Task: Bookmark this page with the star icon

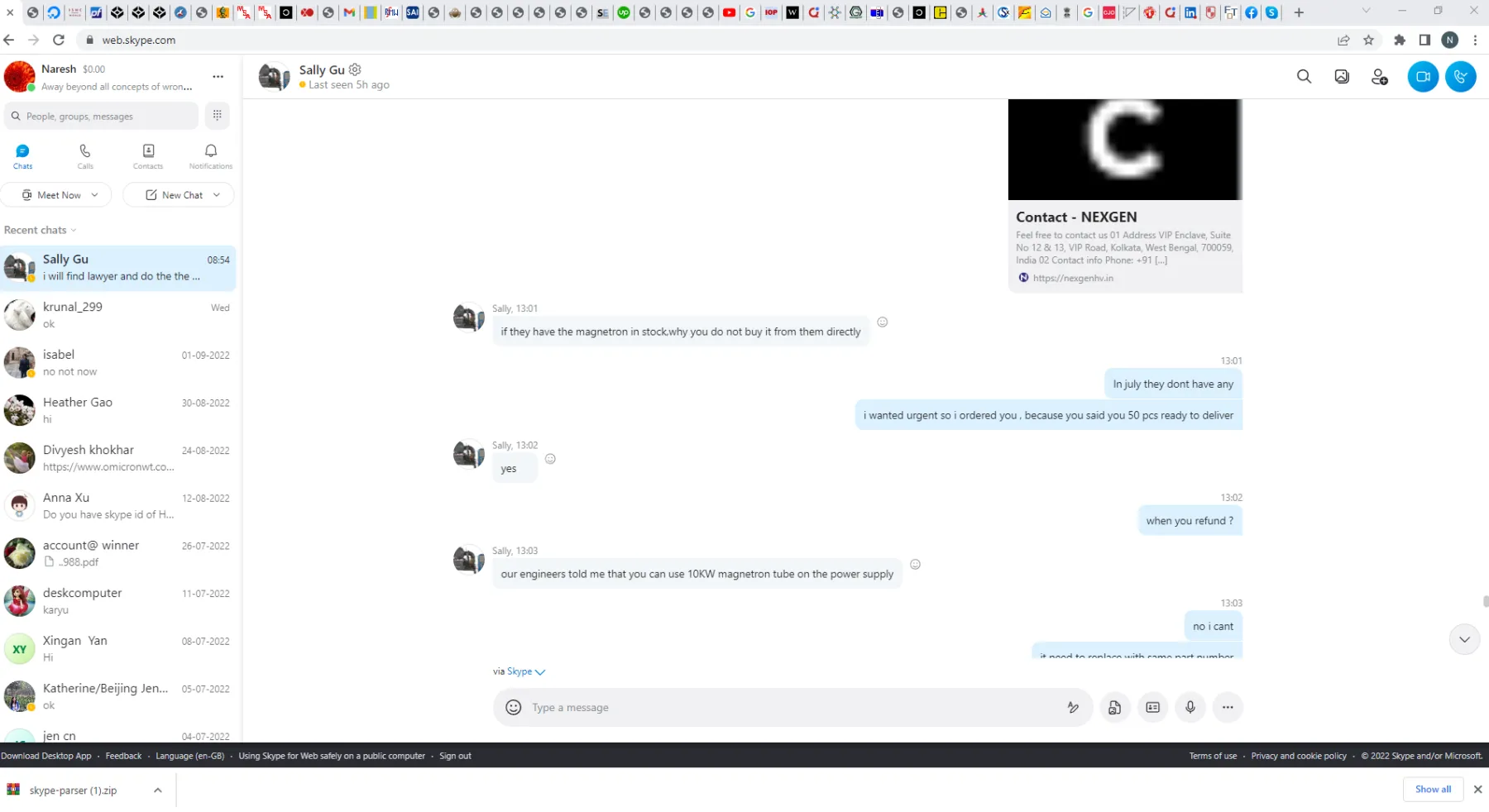Action: [x=1368, y=40]
